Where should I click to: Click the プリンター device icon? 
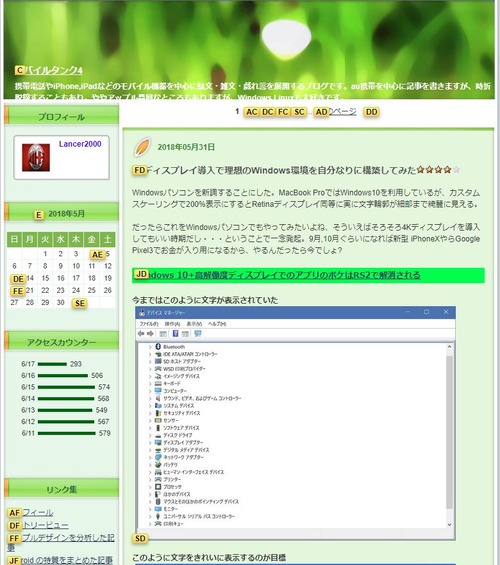[x=158, y=480]
